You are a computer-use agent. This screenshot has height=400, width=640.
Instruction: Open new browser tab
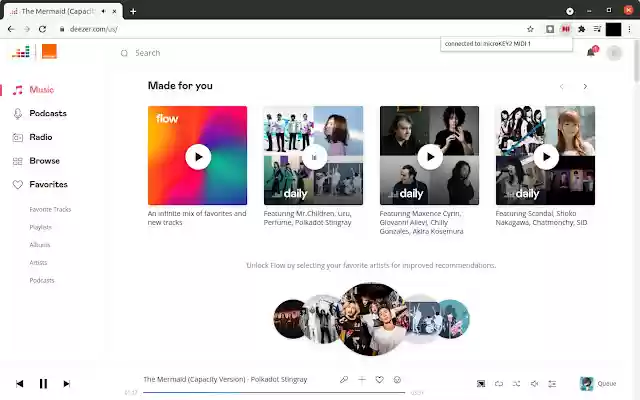click(133, 11)
